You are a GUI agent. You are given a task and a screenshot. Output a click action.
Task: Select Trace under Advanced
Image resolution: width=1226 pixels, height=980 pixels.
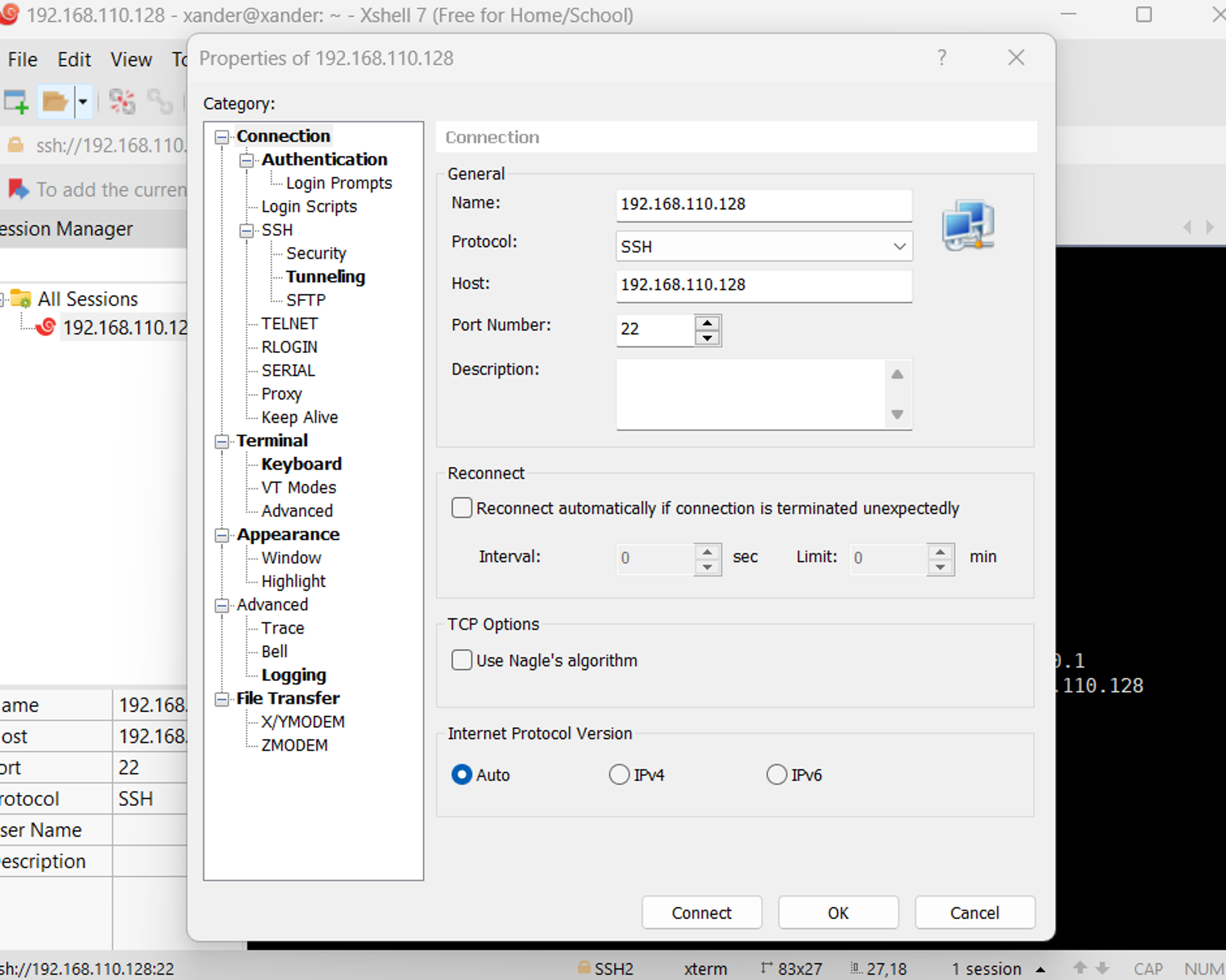tap(283, 628)
